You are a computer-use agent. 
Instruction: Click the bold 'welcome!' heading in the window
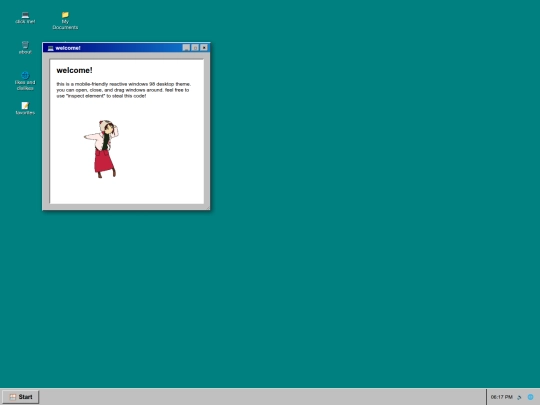[74, 70]
